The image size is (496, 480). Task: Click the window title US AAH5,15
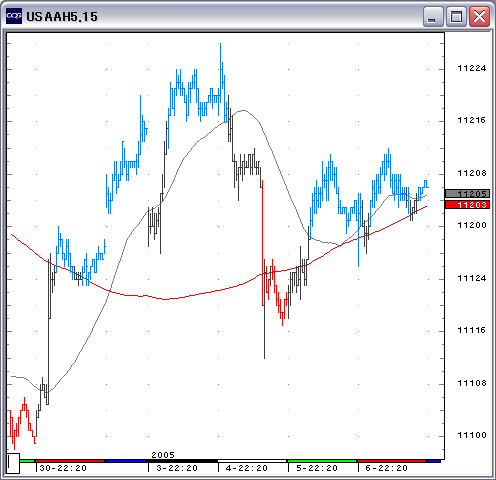point(62,17)
